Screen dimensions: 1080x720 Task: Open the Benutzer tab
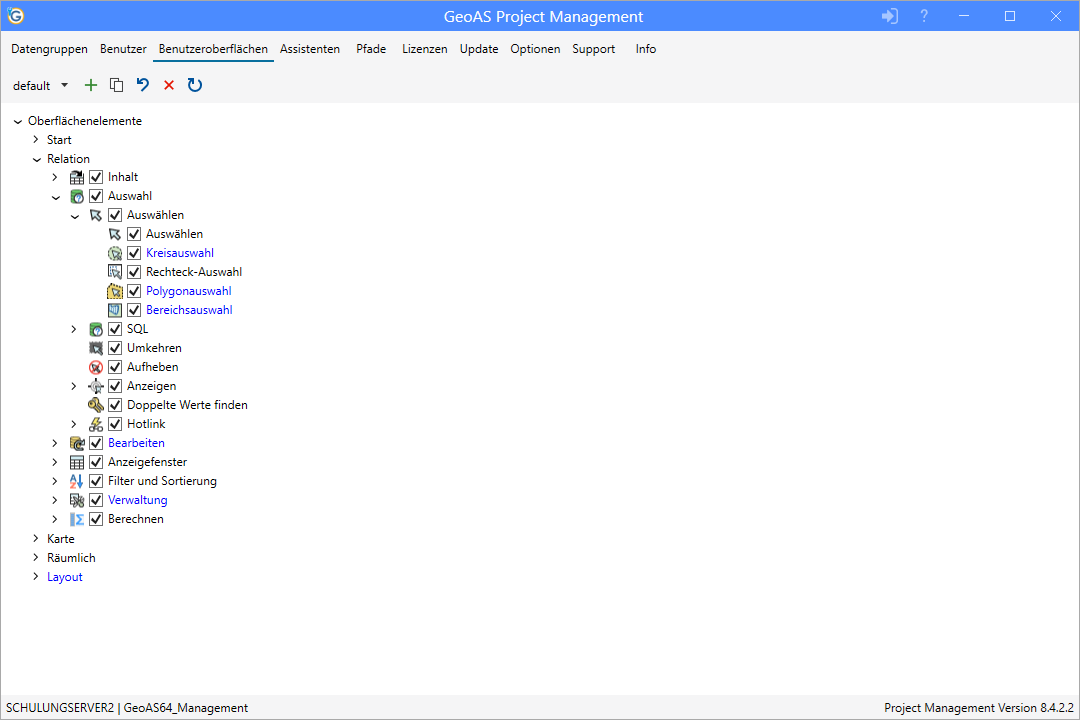pos(123,49)
